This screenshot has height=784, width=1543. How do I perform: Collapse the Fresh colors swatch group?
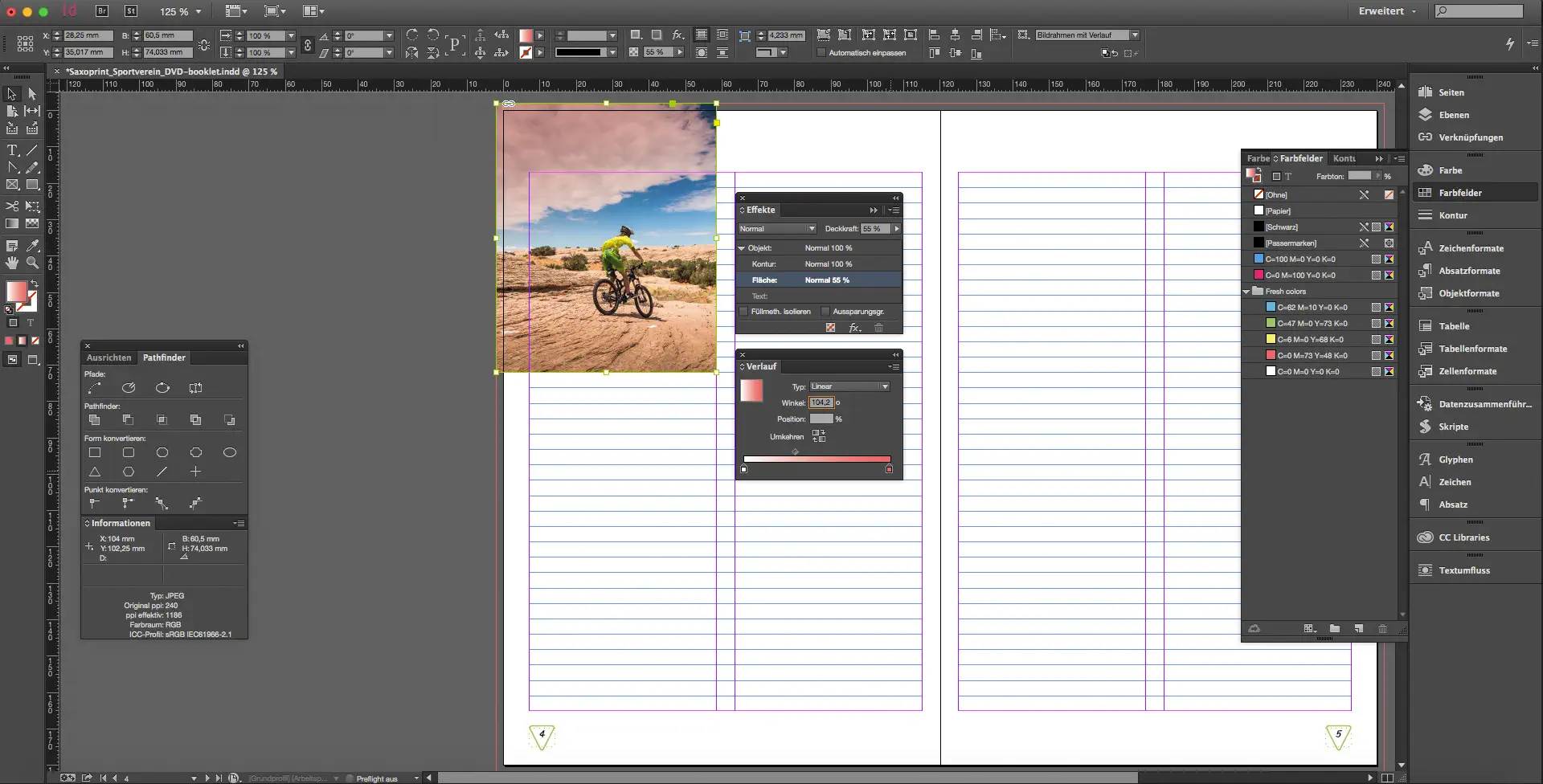(1247, 292)
